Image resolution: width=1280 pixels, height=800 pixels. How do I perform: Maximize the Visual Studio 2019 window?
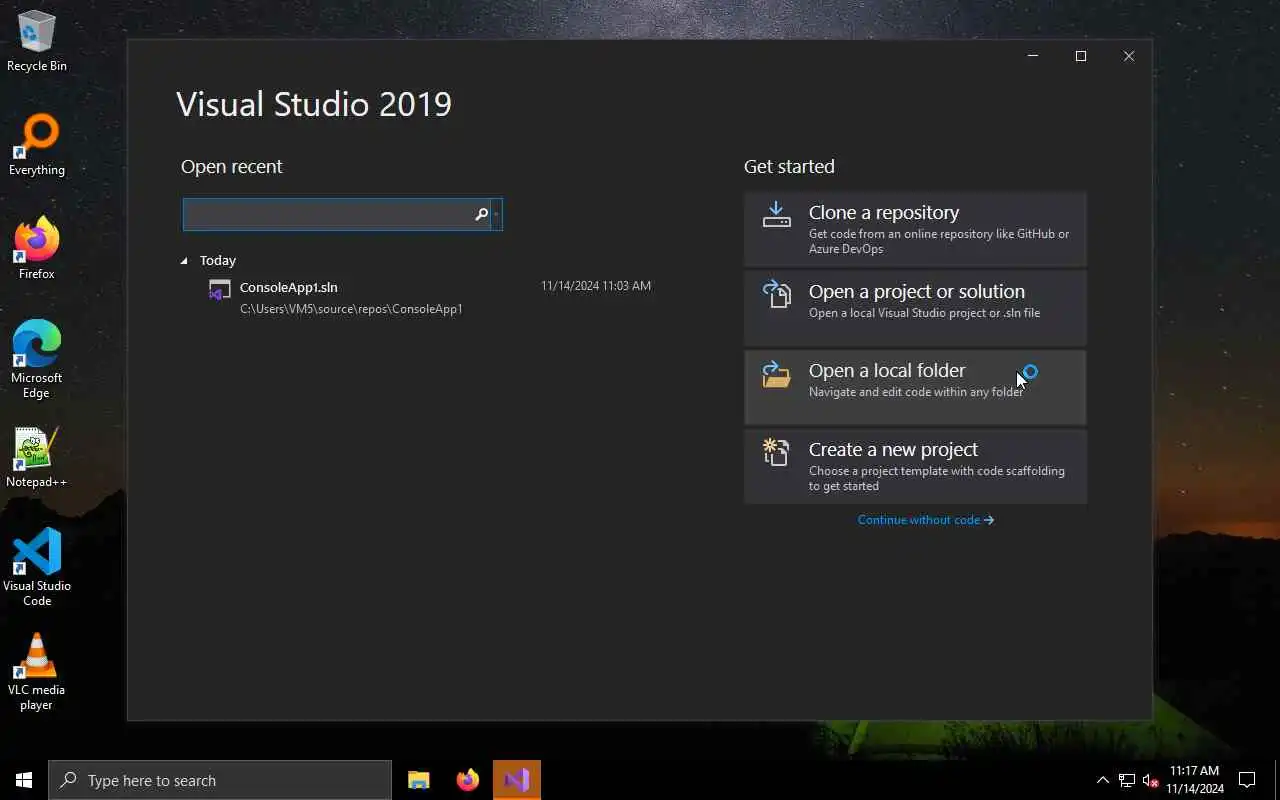click(x=1081, y=56)
